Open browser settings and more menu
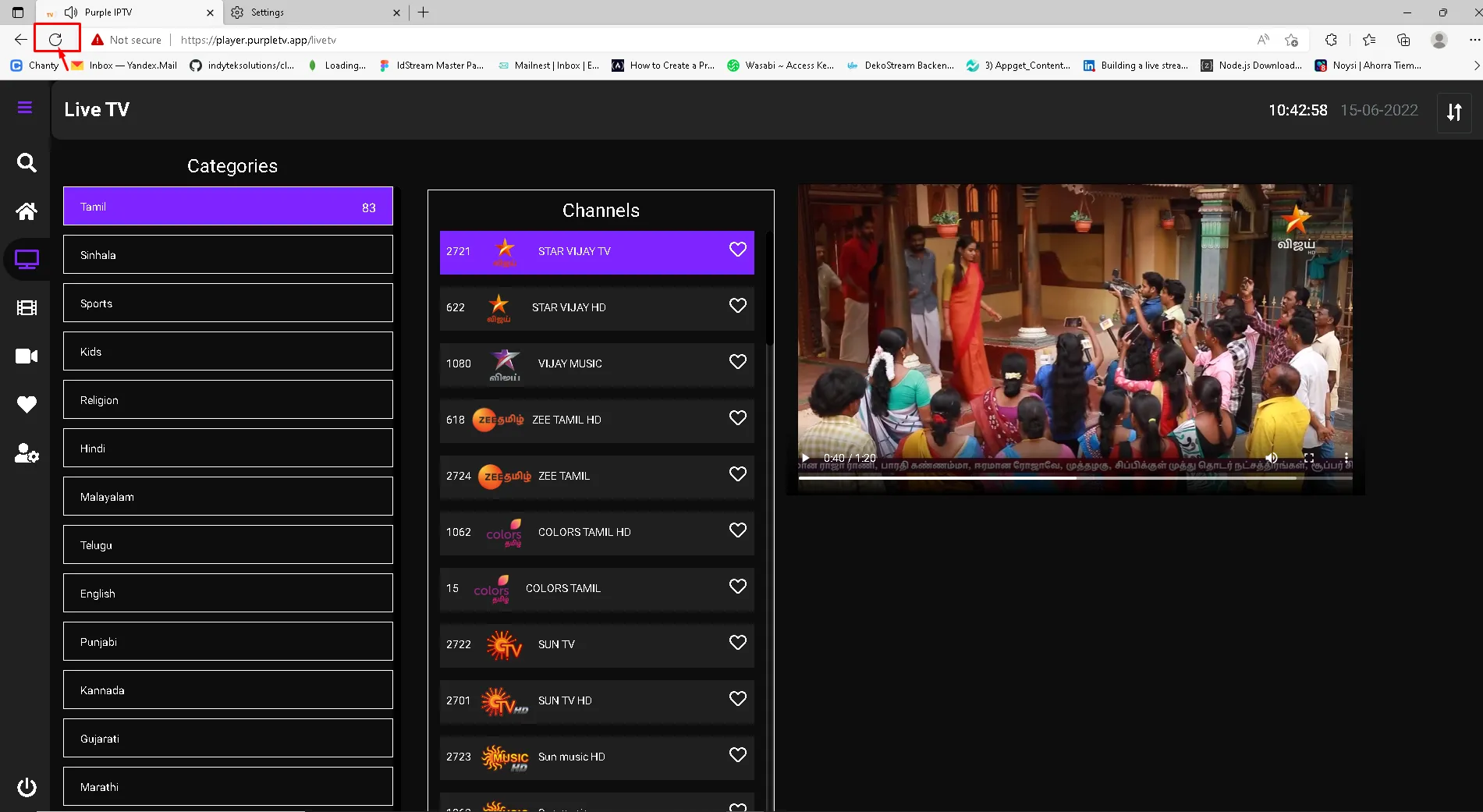This screenshot has width=1483, height=812. coord(1474,40)
